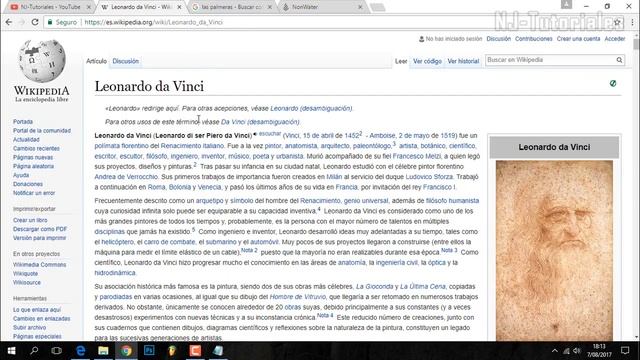640x360 pixels.
Task: Open Lo que enlaza aquí link
Action: [x=37, y=310]
